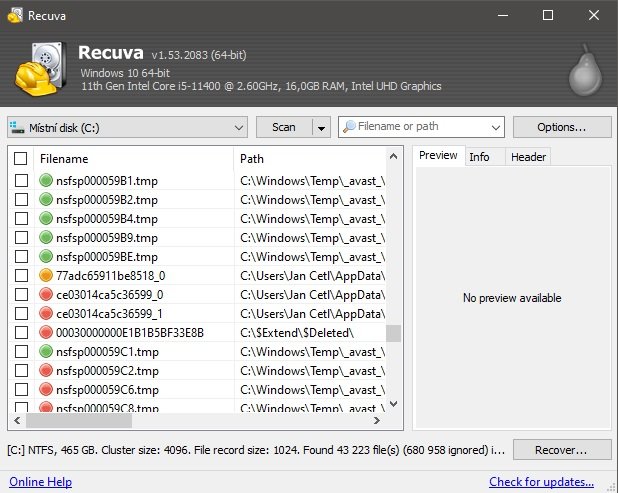Maximize the Recuva window
The image size is (618, 493).
548,15
